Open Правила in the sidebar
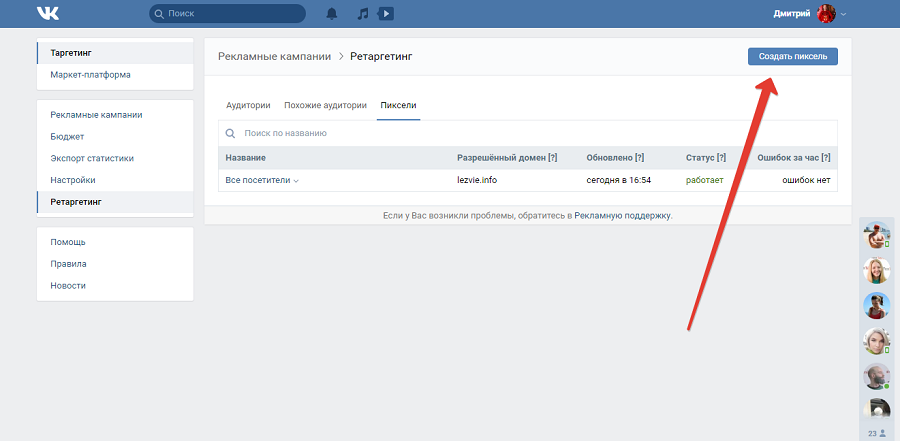The height and width of the screenshot is (441, 900). (x=115, y=264)
